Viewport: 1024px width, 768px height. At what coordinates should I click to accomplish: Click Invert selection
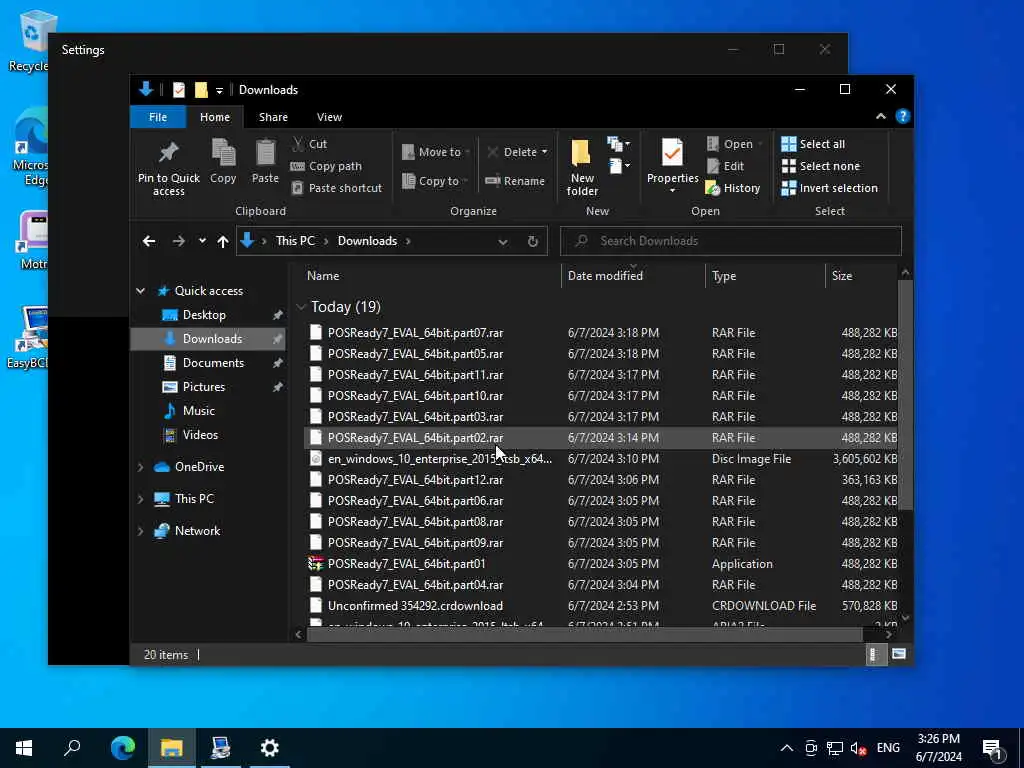(829, 188)
